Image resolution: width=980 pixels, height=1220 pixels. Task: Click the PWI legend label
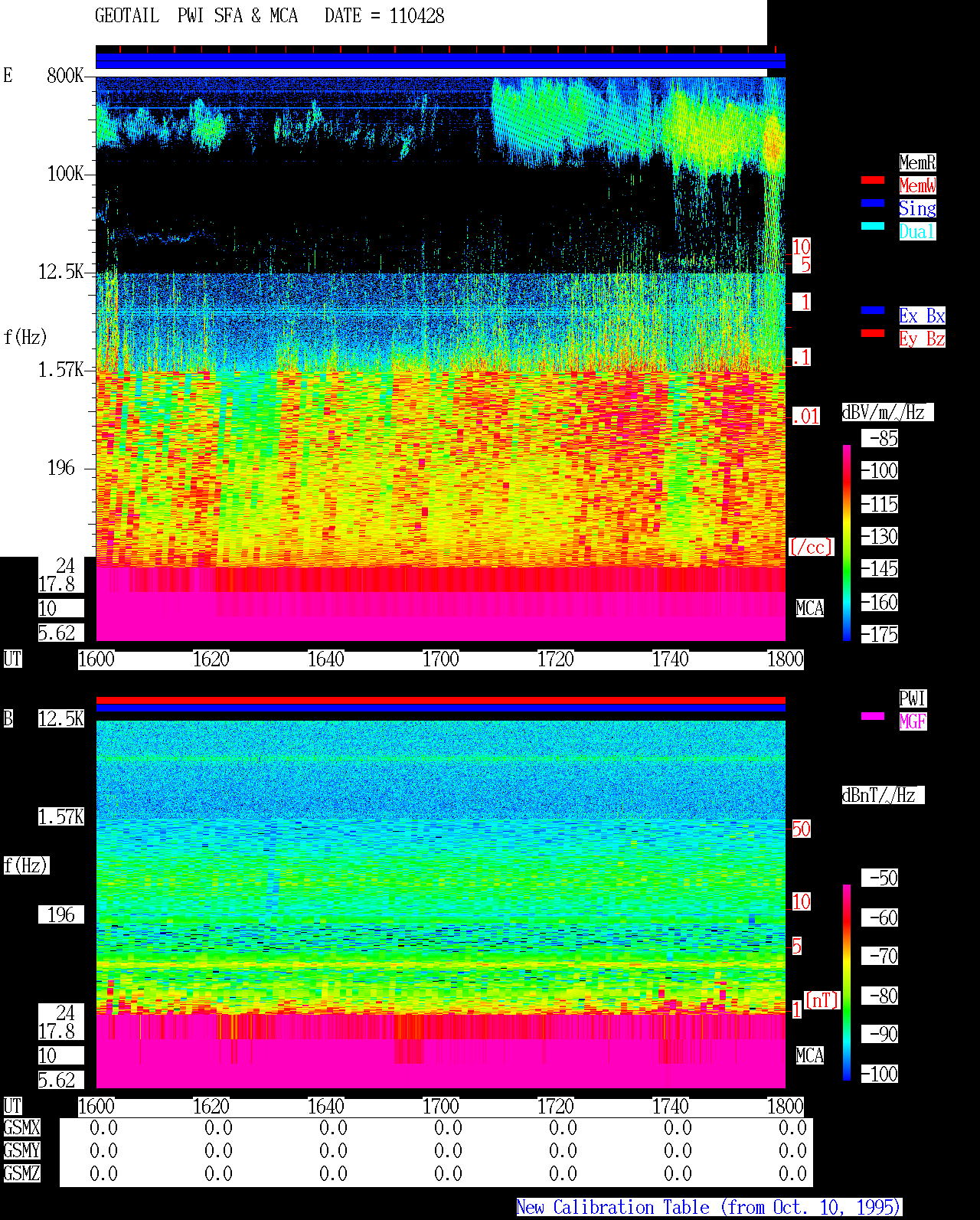913,698
